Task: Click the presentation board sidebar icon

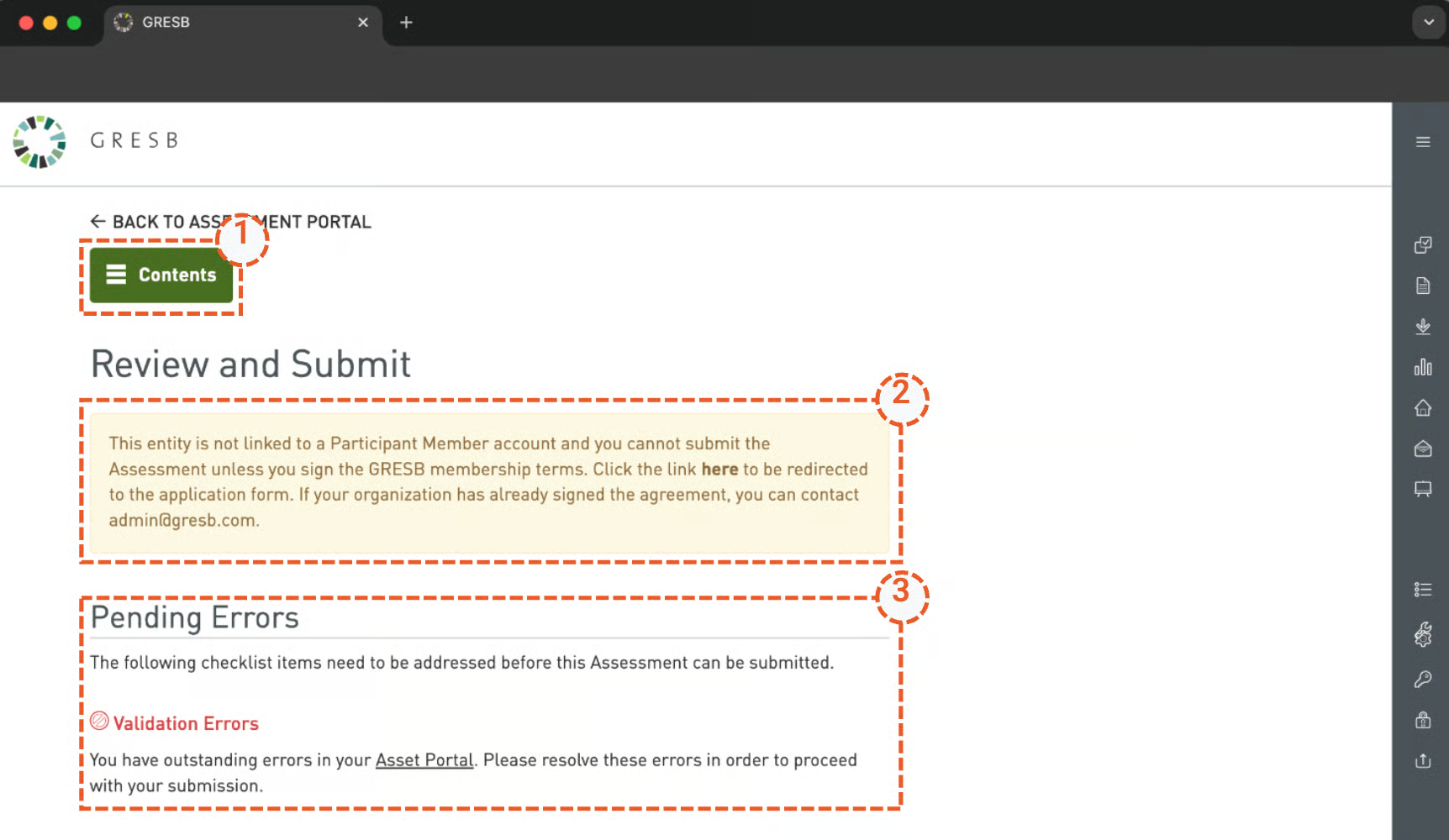Action: click(1422, 489)
